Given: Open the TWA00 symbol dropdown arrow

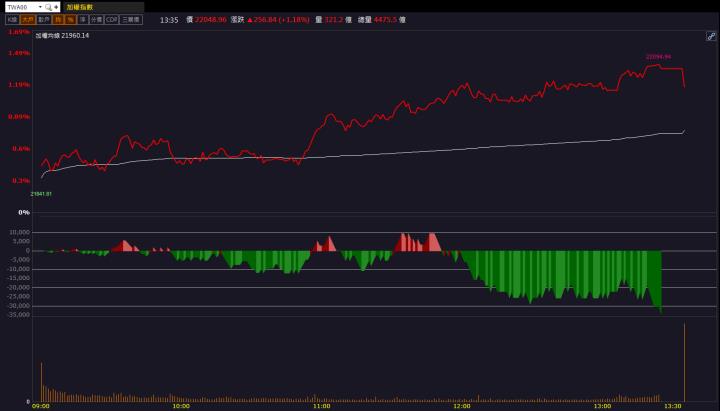Looking at the screenshot, I should (x=38, y=6).
